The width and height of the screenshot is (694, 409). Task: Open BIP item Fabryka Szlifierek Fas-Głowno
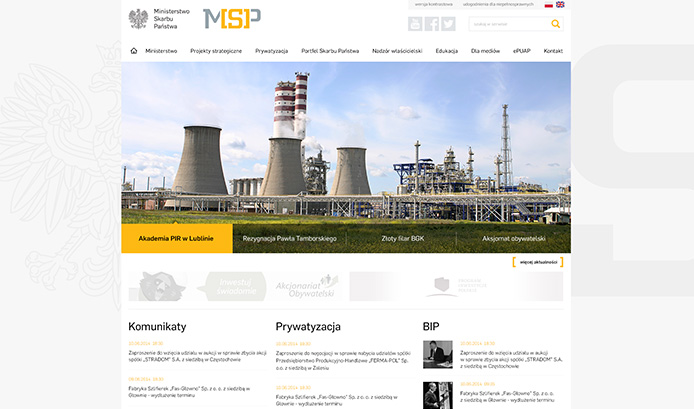[x=507, y=397]
